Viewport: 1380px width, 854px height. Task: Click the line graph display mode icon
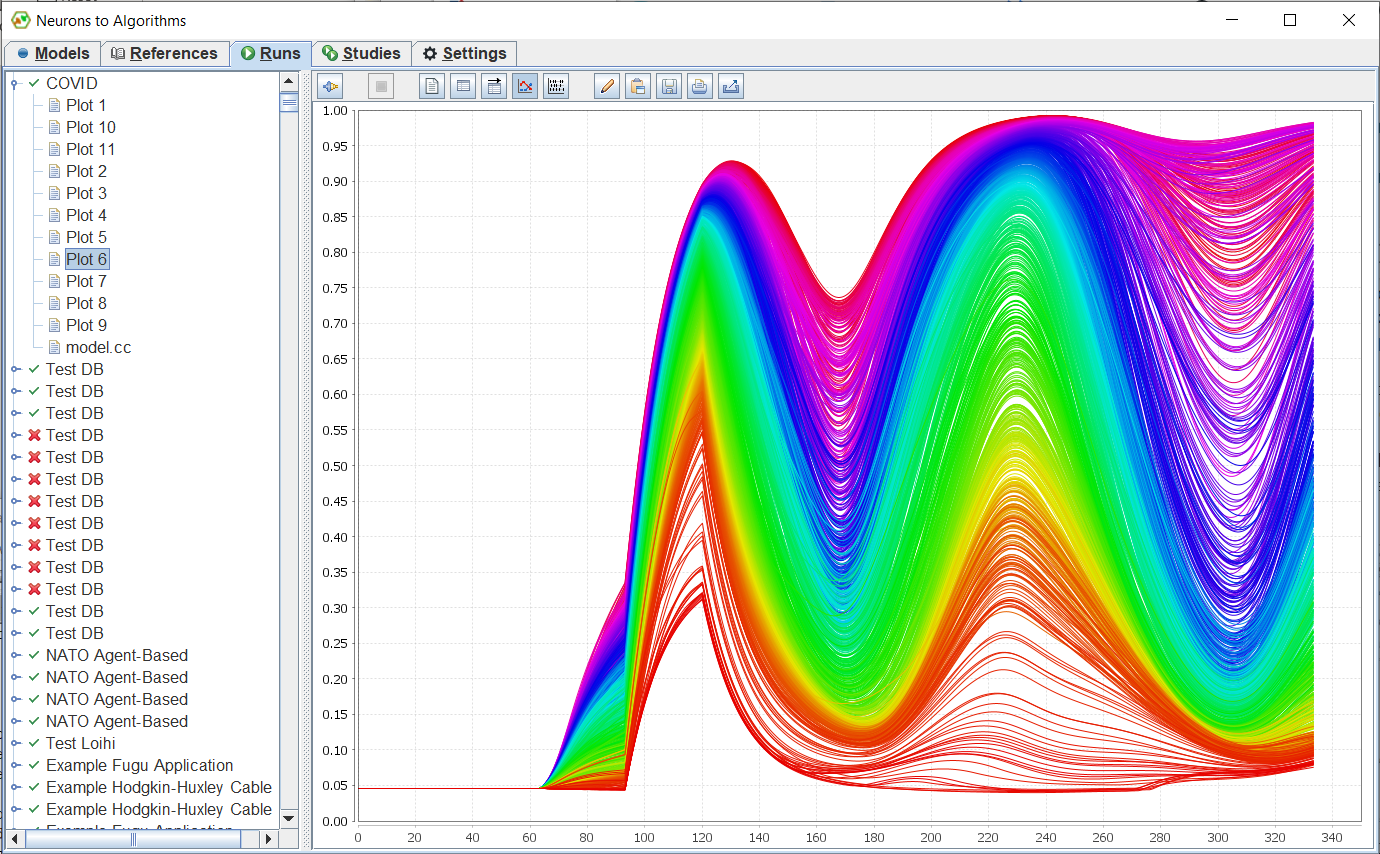[525, 86]
